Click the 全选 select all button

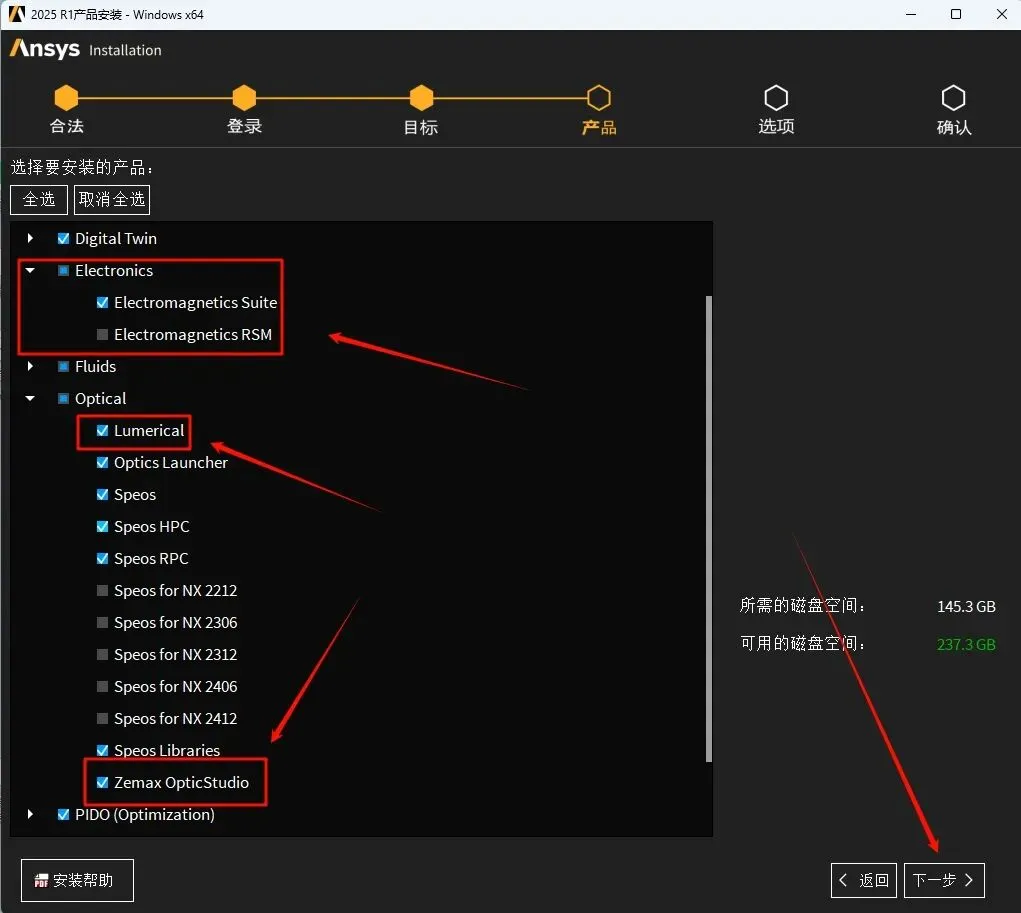(x=39, y=199)
